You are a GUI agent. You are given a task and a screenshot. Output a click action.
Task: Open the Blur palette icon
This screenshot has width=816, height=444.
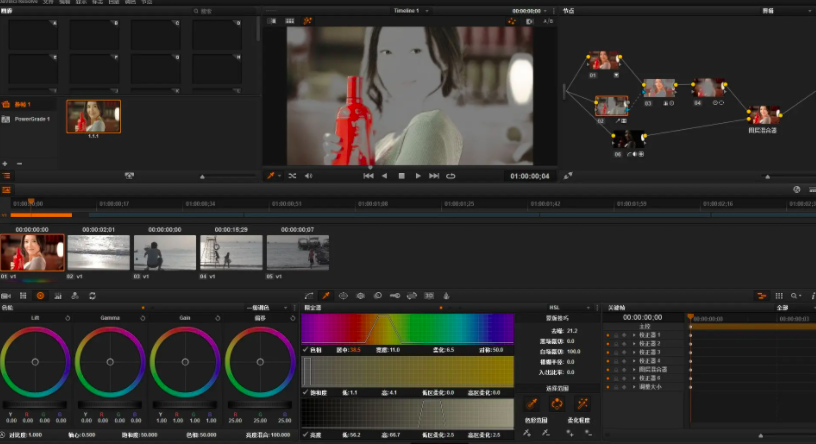(x=378, y=296)
